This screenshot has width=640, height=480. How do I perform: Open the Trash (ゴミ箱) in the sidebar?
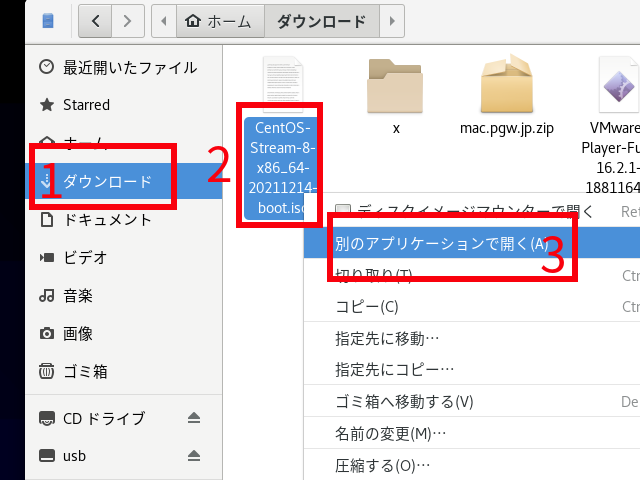85,372
